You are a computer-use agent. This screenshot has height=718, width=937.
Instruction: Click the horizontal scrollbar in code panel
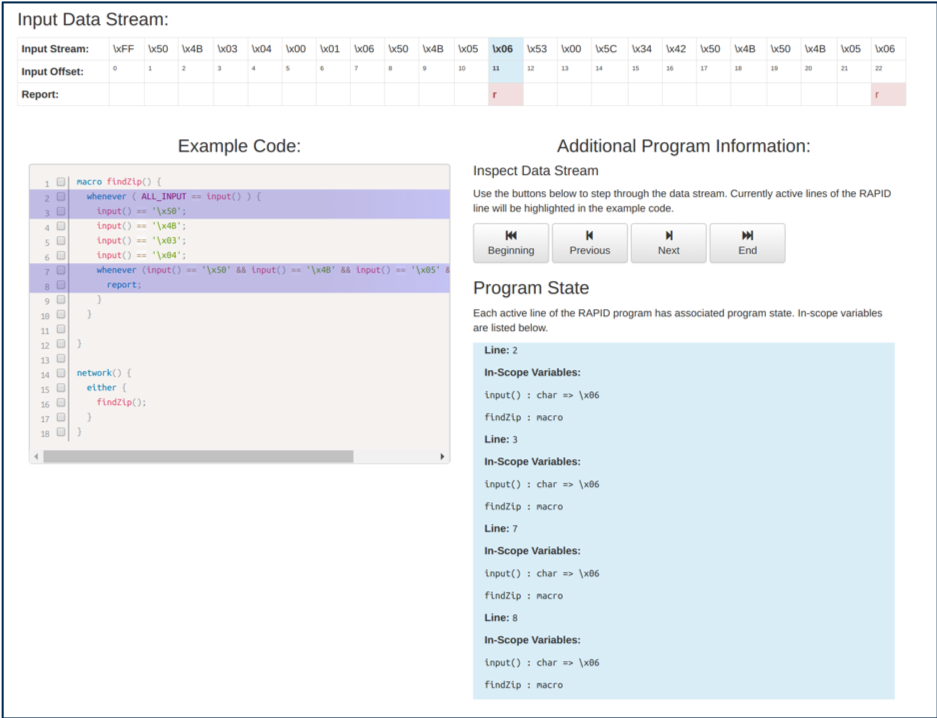click(198, 457)
